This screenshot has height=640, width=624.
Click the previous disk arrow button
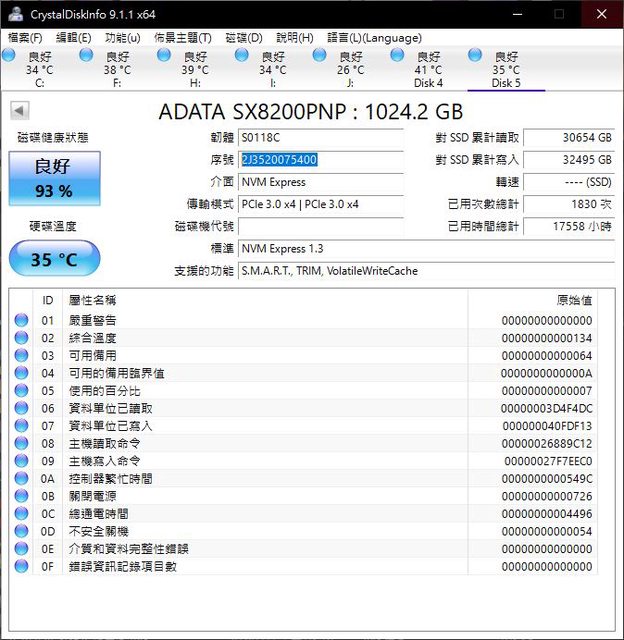tap(19, 110)
